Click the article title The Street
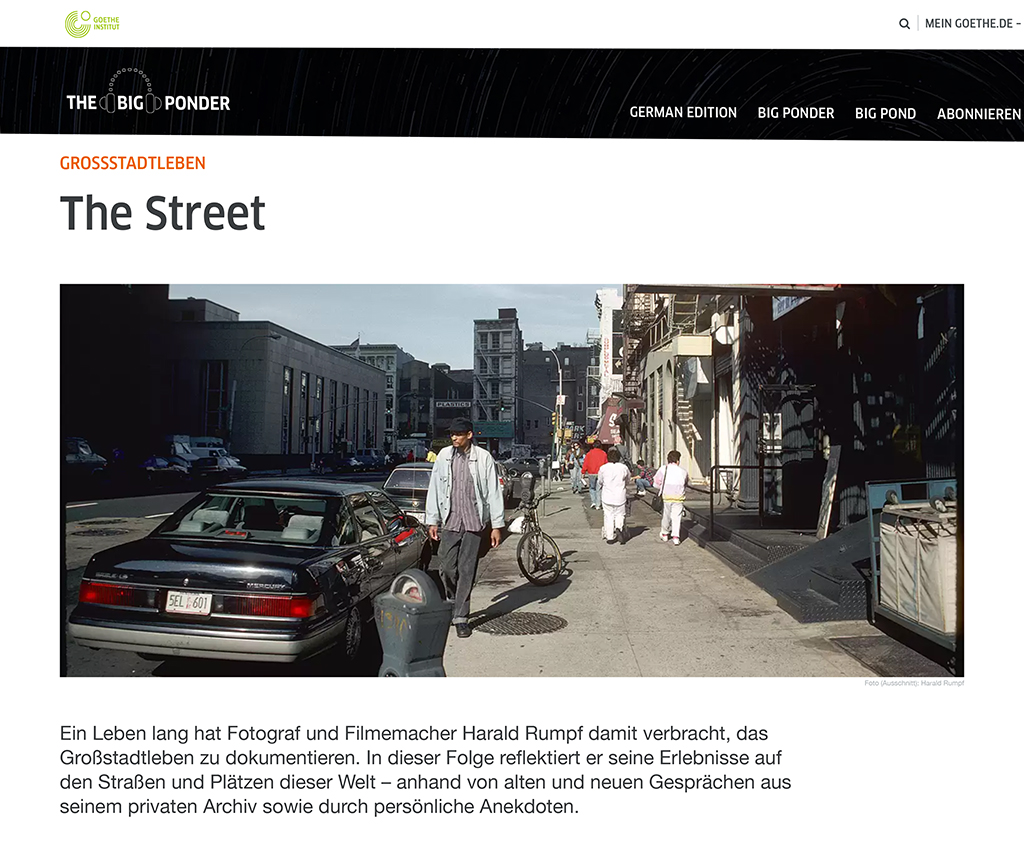The width and height of the screenshot is (1024, 848). (163, 213)
